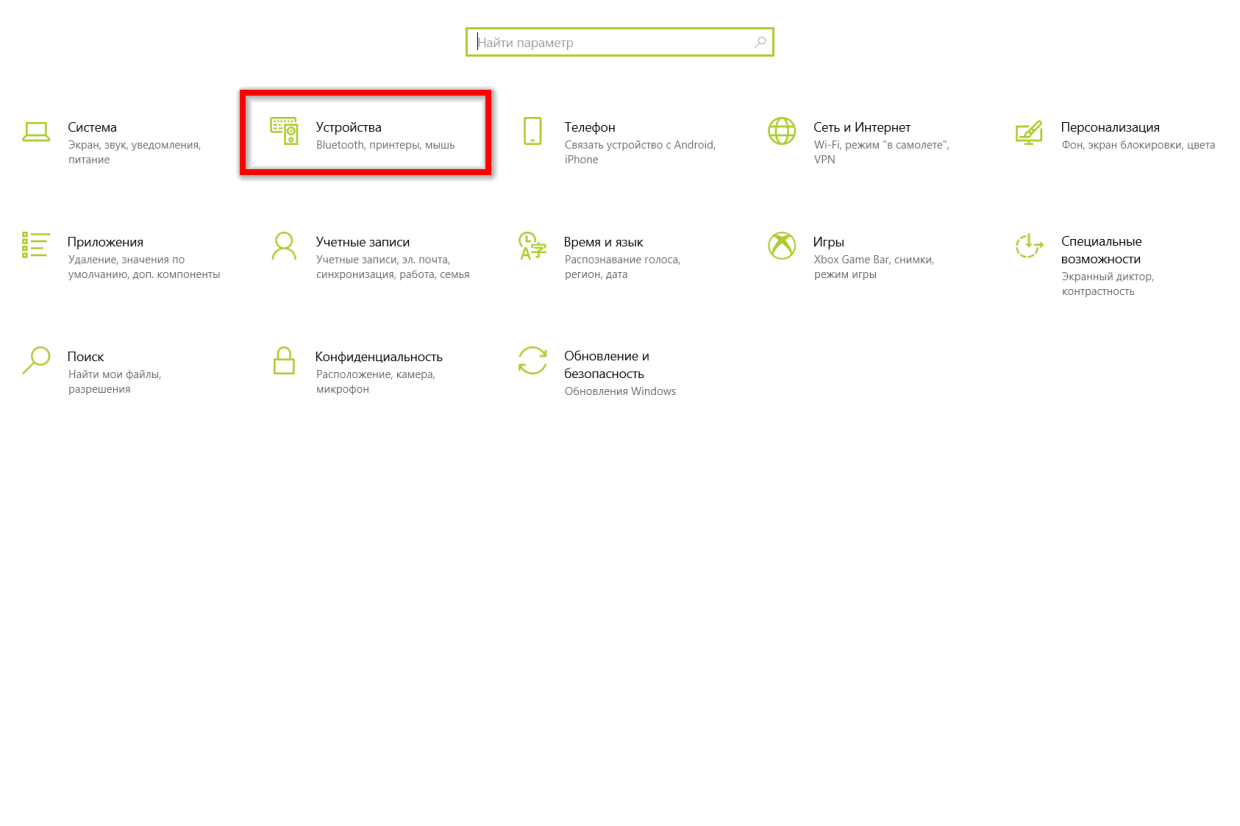The width and height of the screenshot is (1240, 826).
Task: Go to Сеть и Интернет title
Action: 862,127
